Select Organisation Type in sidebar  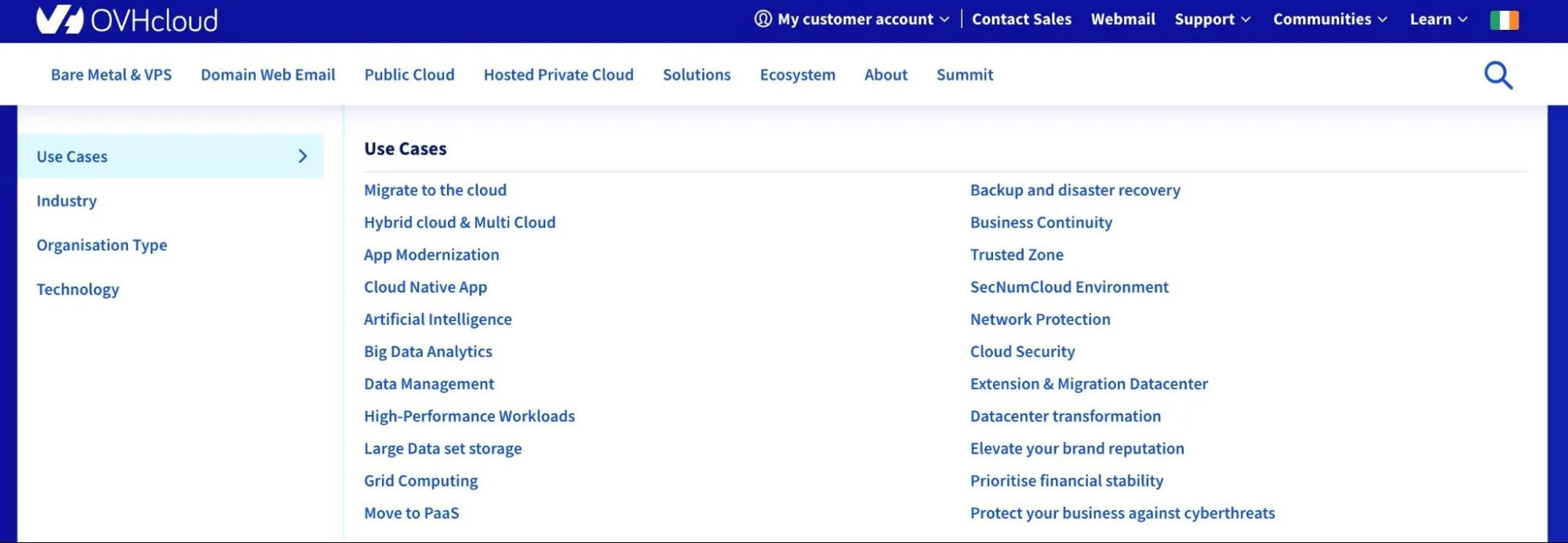tap(102, 245)
